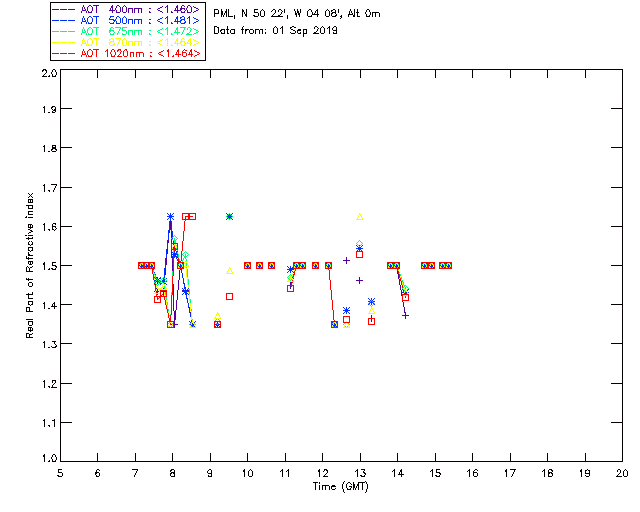640x512 pixels.
Task: Click the AOT 400nm legend entry
Action: pos(127,9)
